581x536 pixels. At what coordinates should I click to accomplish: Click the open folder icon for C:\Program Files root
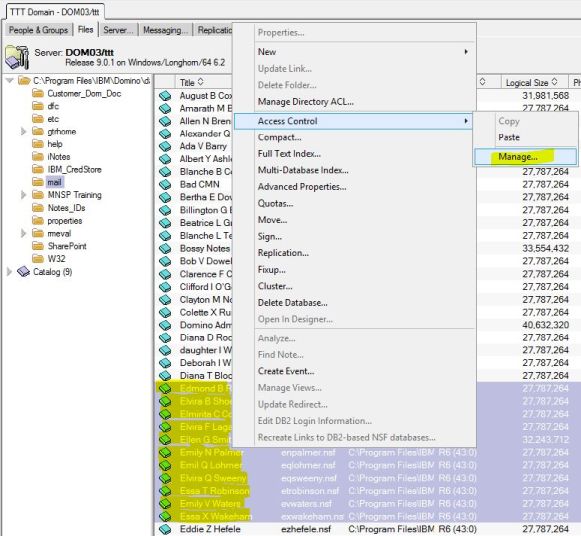pyautogui.click(x=24, y=81)
